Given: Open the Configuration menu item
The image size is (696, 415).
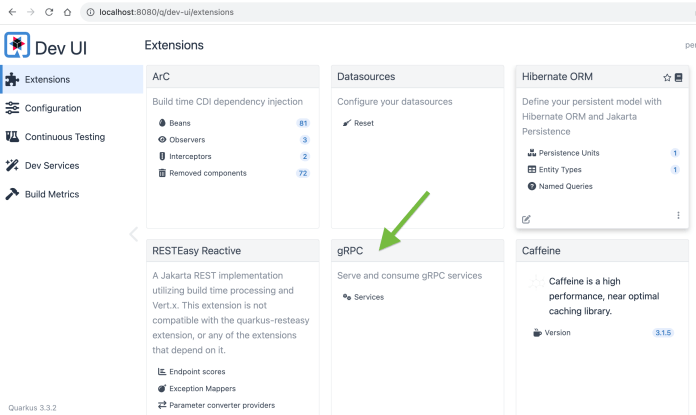Looking at the screenshot, I should pos(52,108).
